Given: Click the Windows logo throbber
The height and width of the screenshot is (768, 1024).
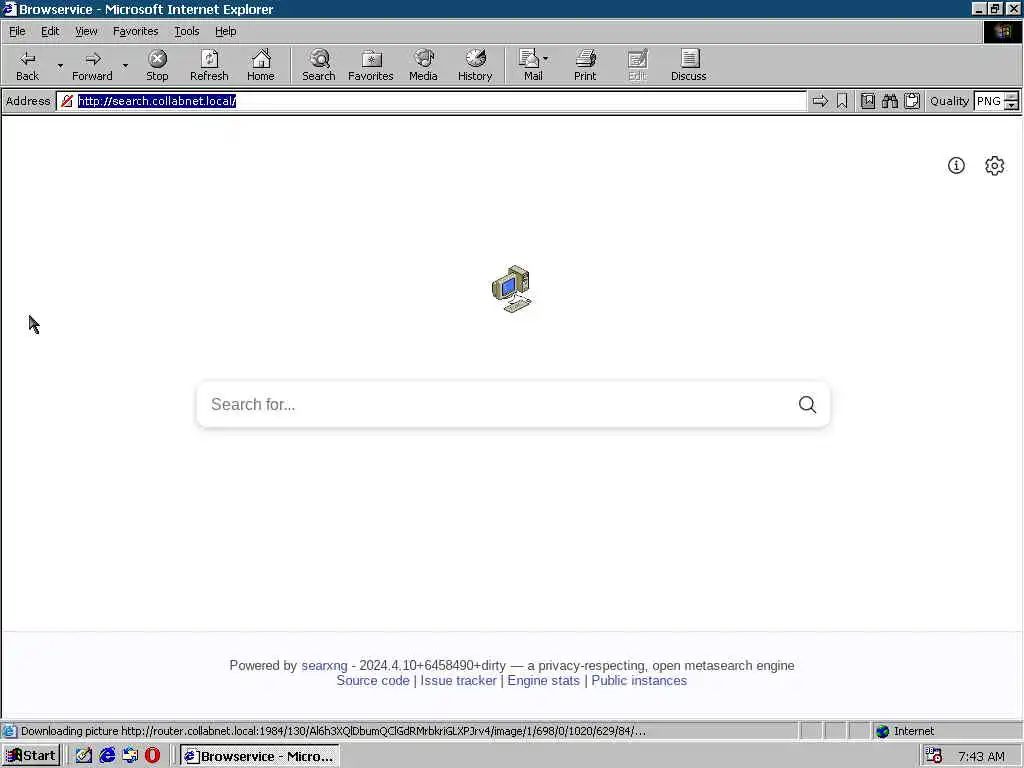Looking at the screenshot, I should click(1002, 31).
